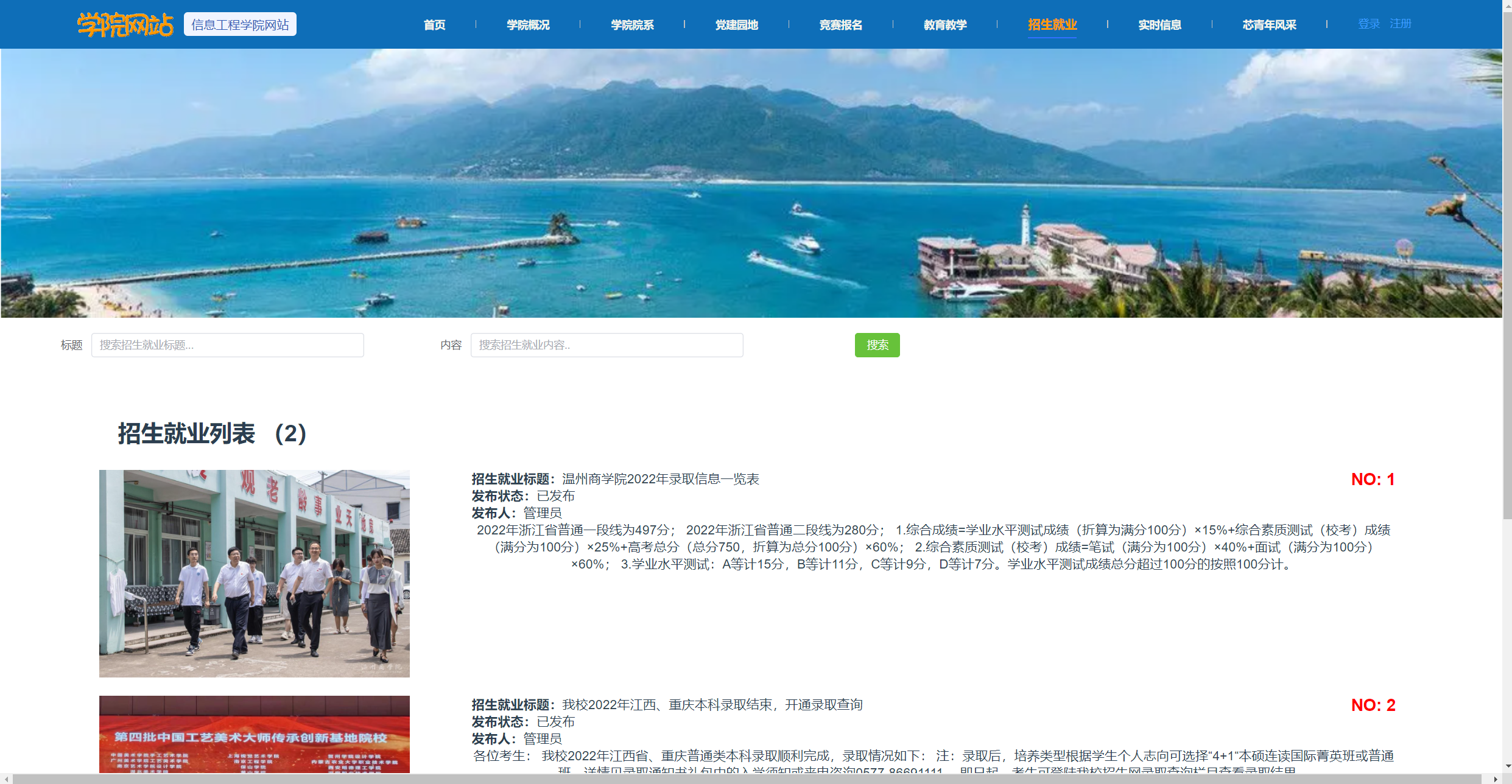This screenshot has width=1512, height=784.
Task: Click the 注册 link
Action: coord(1400,24)
